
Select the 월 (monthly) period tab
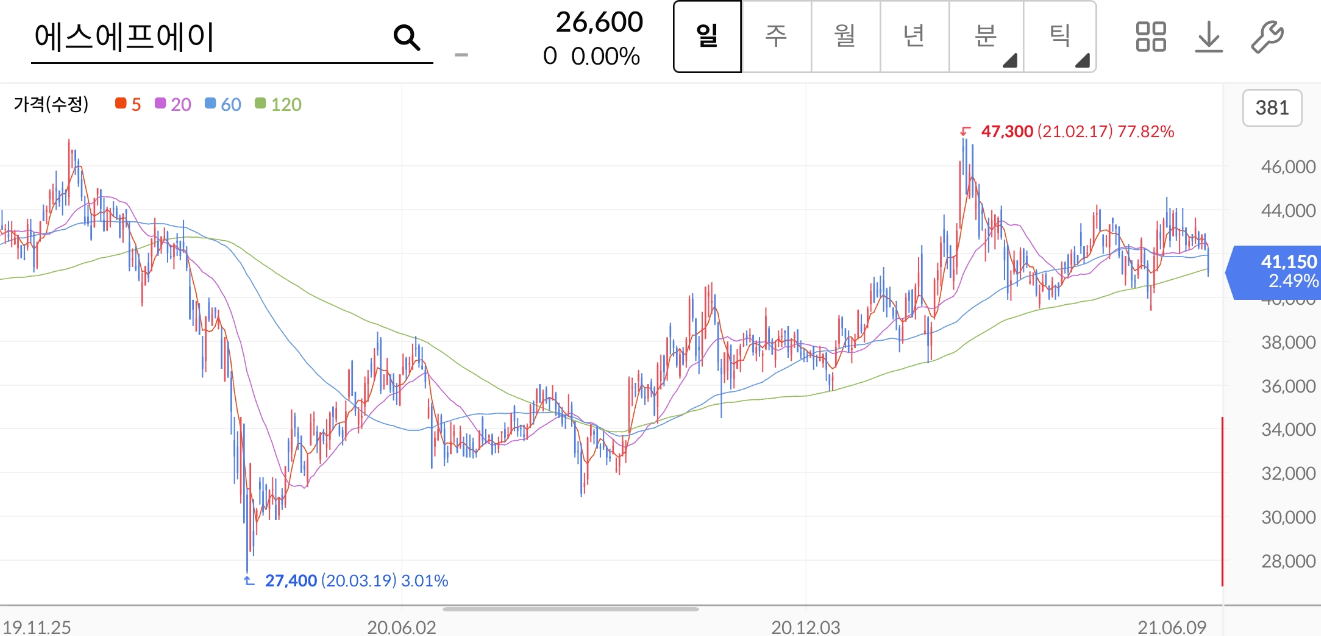point(845,37)
